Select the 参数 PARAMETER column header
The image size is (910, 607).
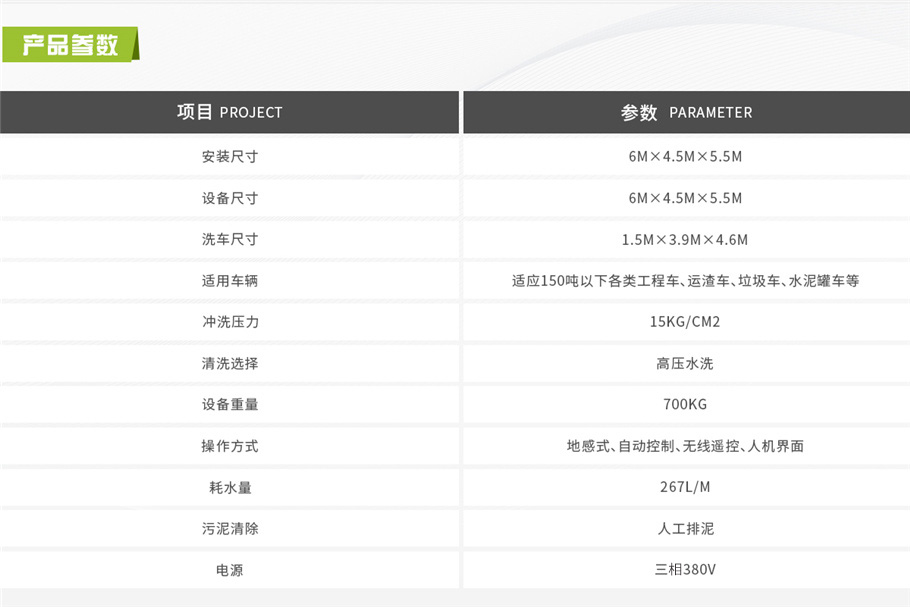point(685,112)
